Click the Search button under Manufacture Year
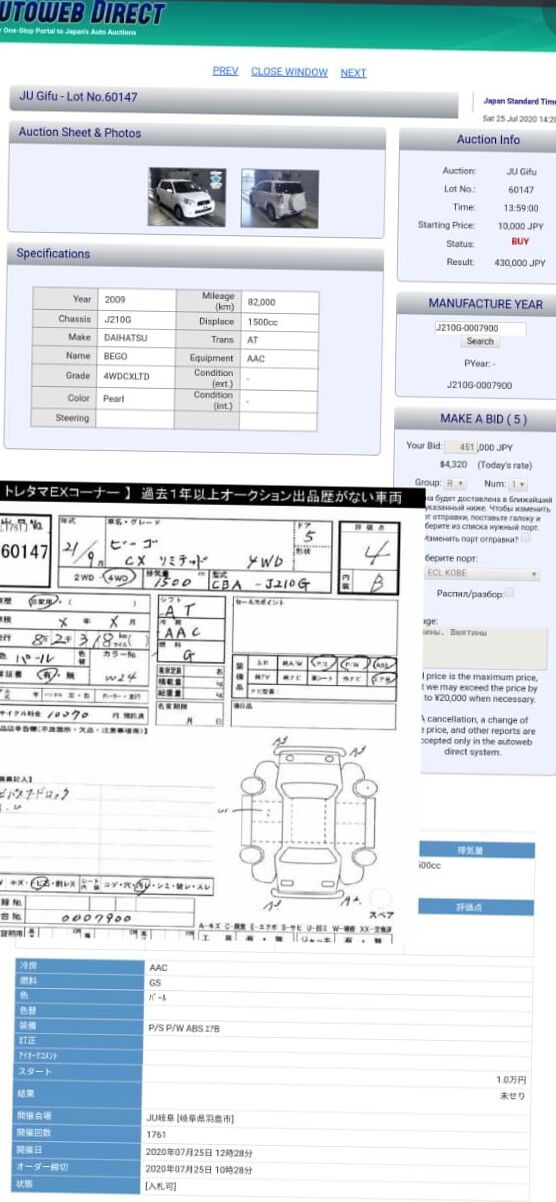556x1202 pixels. (480, 342)
